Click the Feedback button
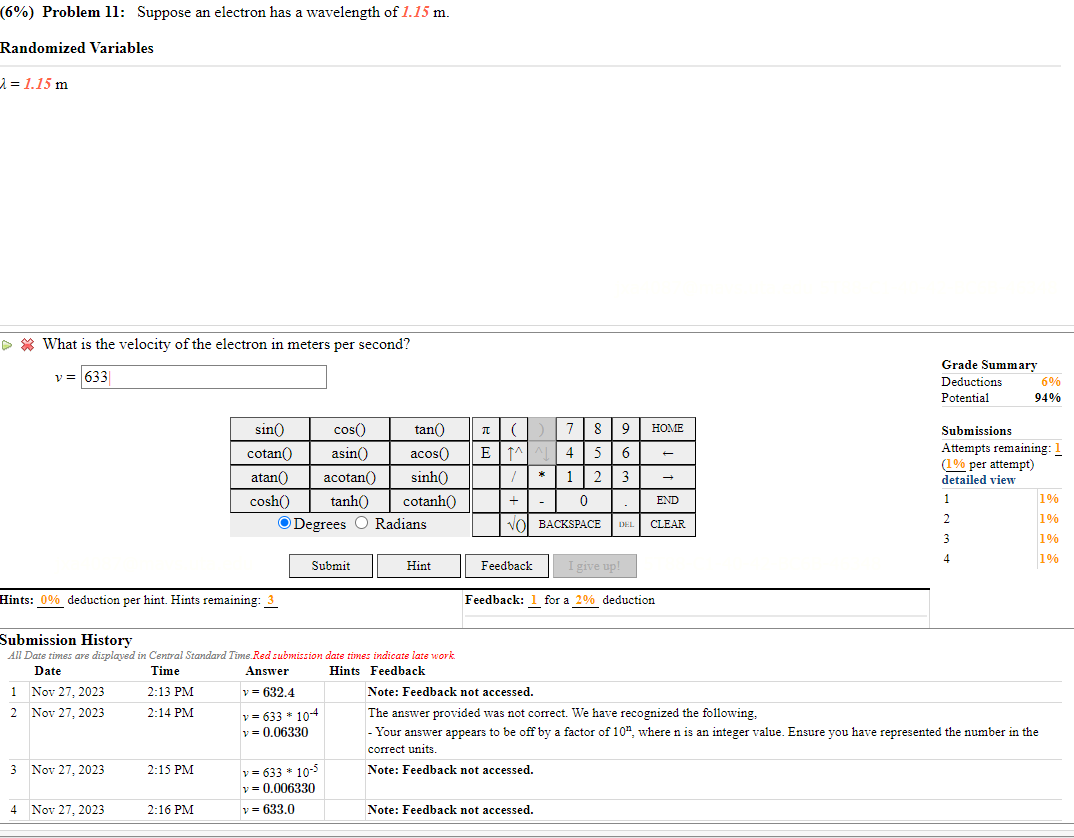Viewport: 1074px width, 838px height. pos(507,566)
